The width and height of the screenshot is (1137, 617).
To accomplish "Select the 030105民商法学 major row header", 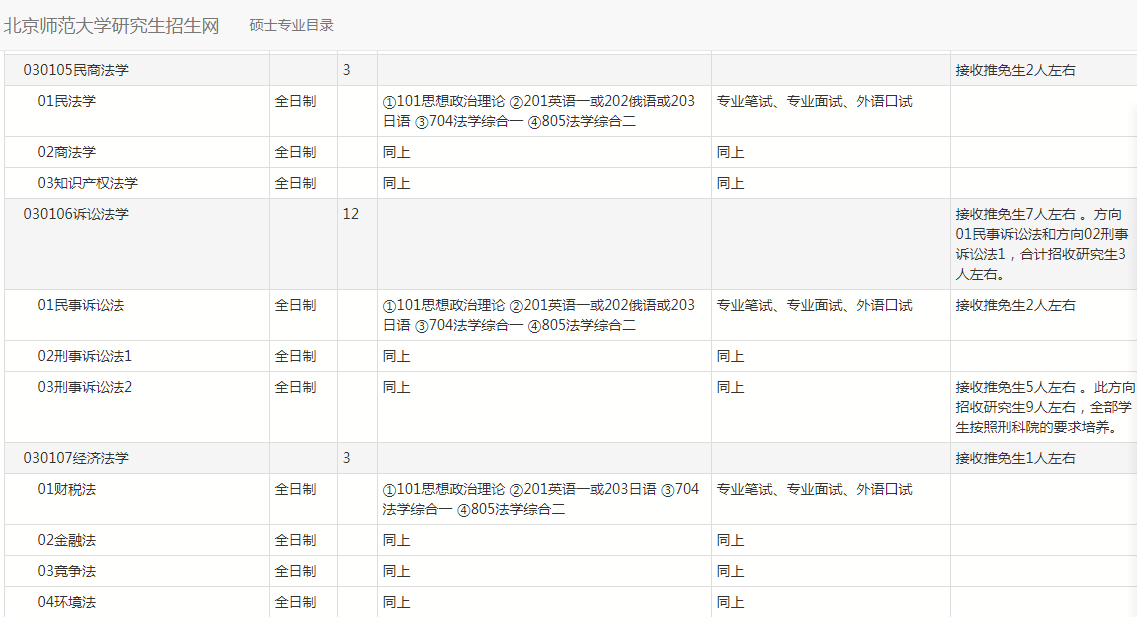I will pos(76,70).
